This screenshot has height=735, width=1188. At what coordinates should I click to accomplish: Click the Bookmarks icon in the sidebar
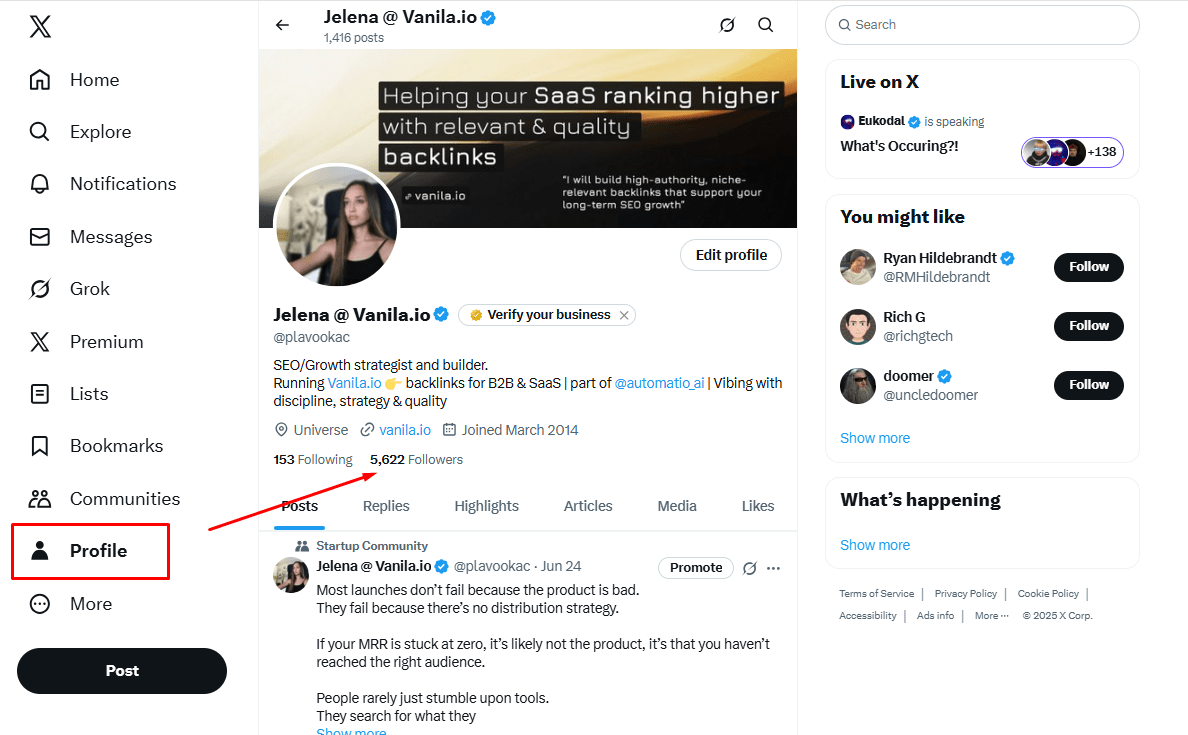click(x=40, y=445)
